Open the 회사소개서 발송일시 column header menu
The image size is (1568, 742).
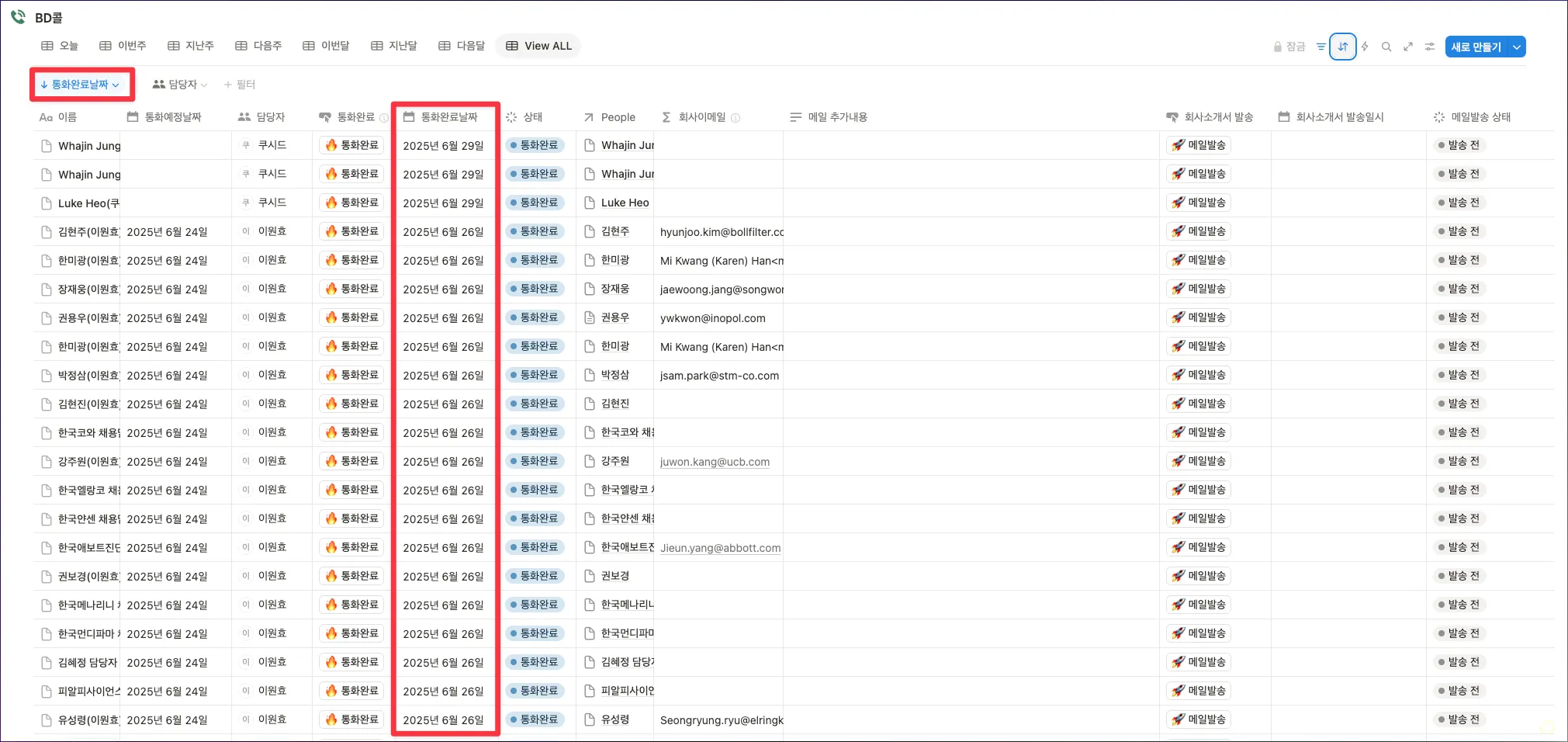click(1348, 117)
